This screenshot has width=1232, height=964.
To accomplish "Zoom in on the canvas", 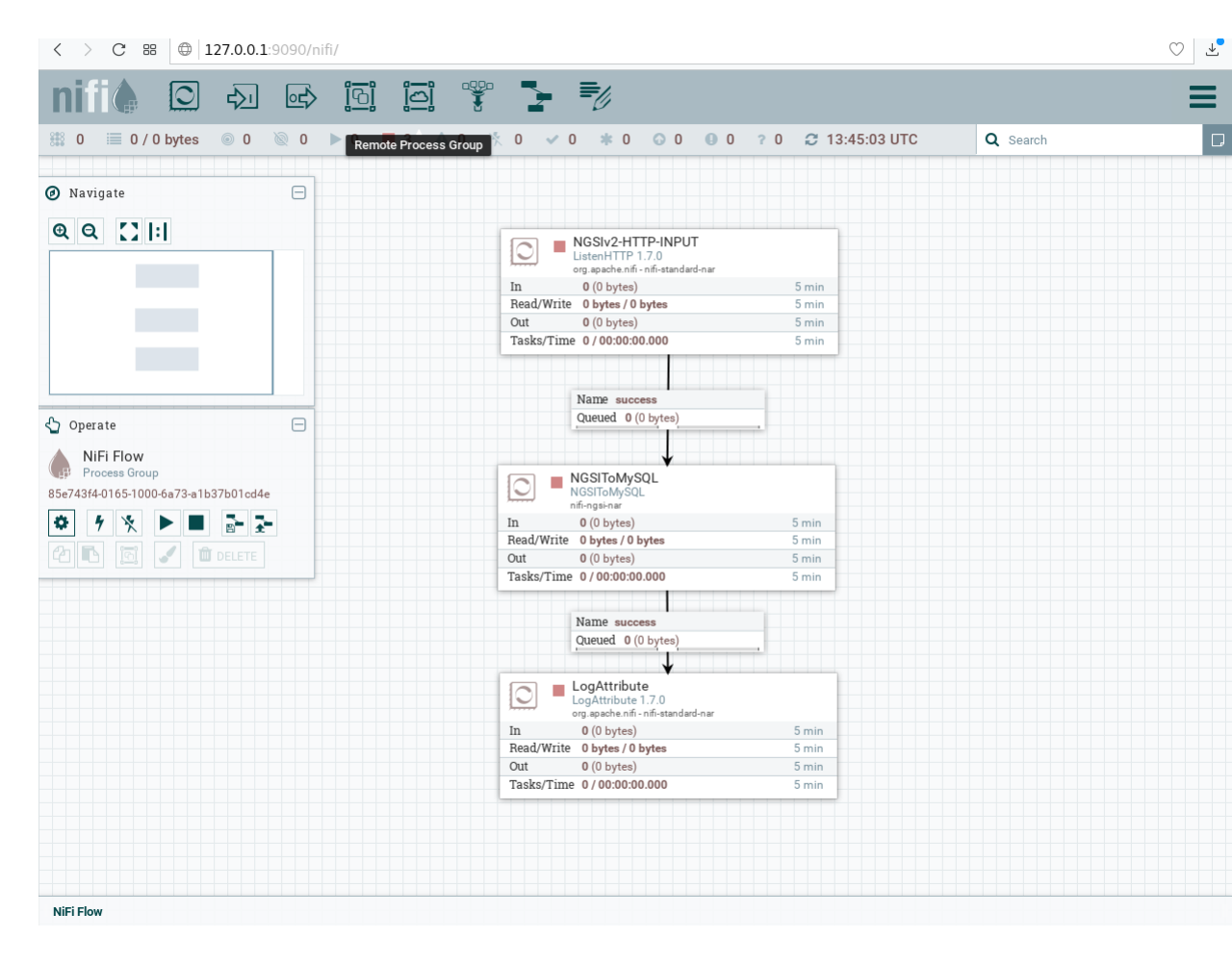I will coord(62,231).
